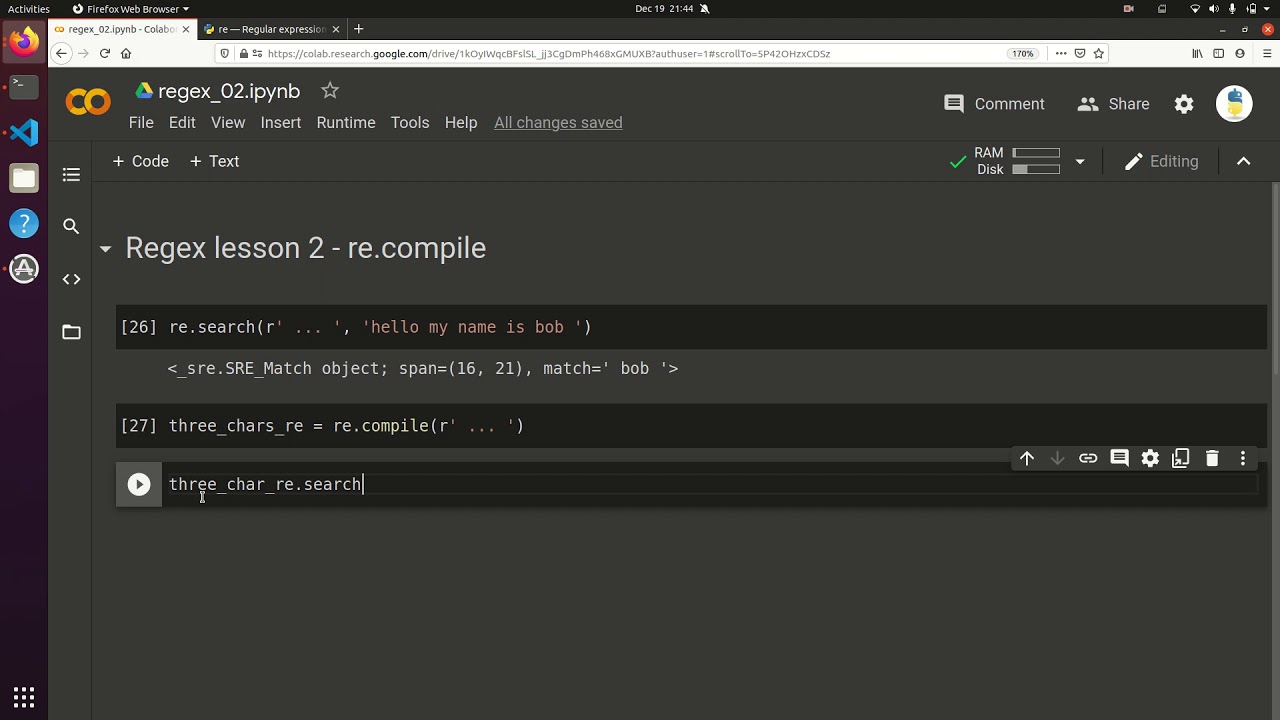Open the Runtime menu

(346, 123)
